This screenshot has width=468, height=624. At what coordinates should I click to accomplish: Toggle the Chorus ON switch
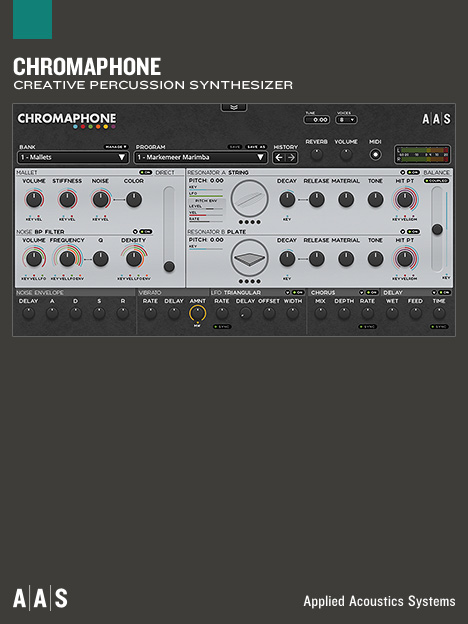tap(372, 292)
